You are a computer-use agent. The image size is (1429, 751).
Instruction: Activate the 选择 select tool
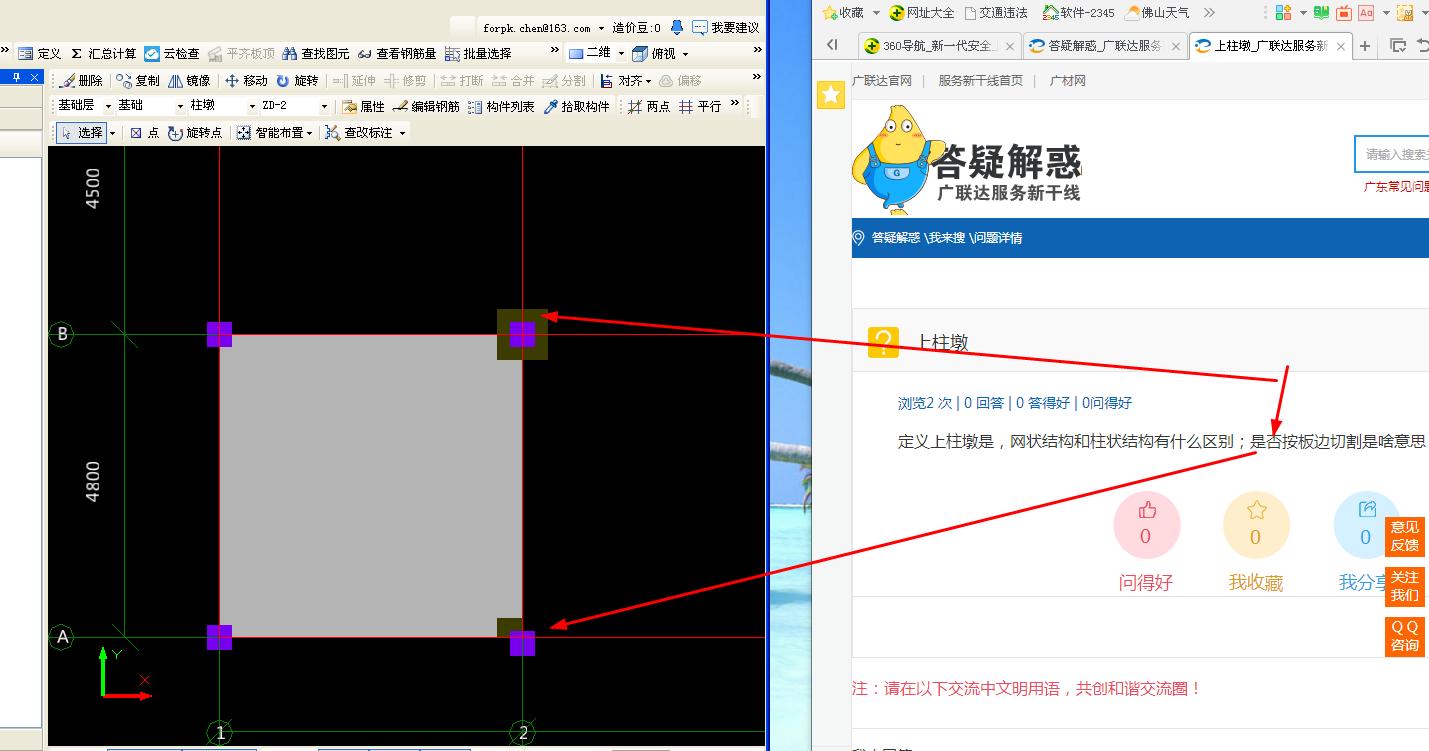(x=81, y=132)
